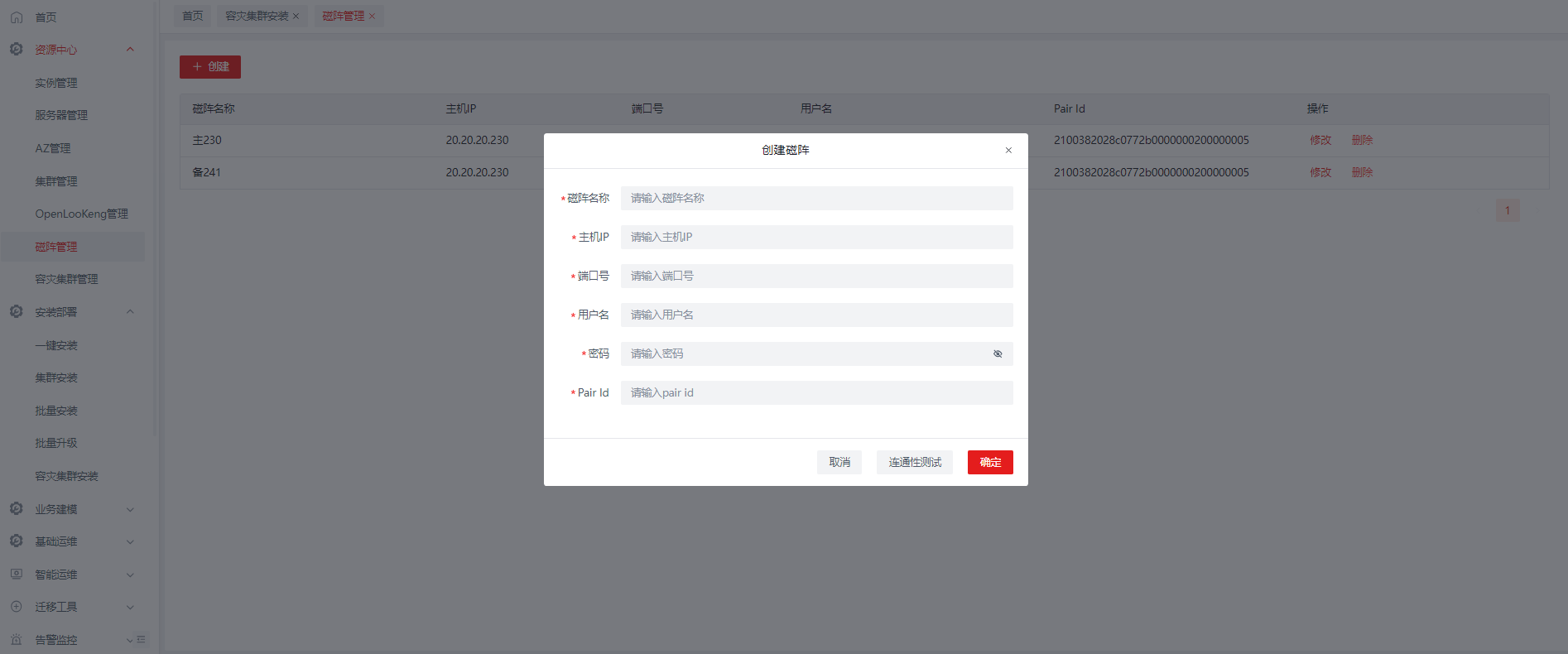Viewport: 1568px width, 654px height.
Task: Toggle password visibility eye icon
Action: [998, 353]
